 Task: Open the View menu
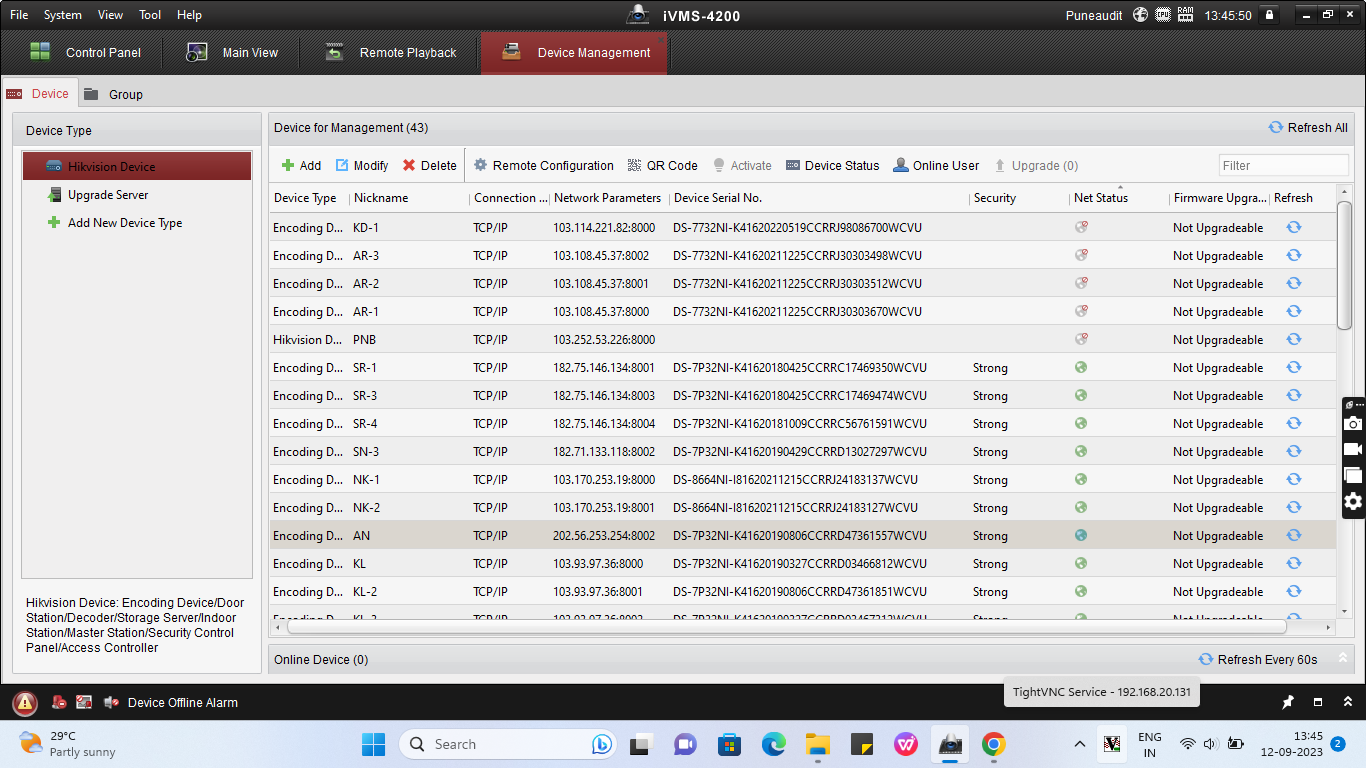tap(111, 15)
